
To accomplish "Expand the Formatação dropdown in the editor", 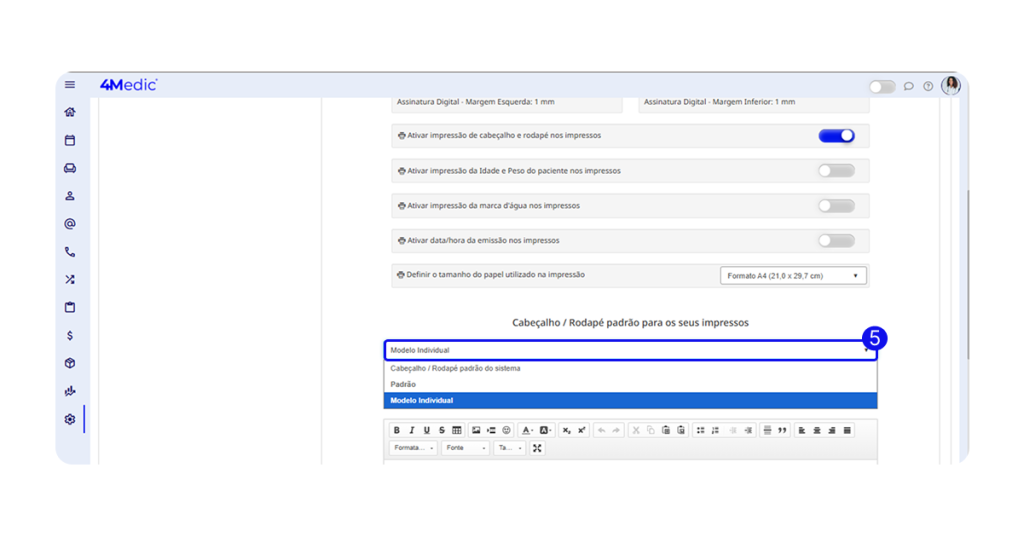I will click(414, 448).
